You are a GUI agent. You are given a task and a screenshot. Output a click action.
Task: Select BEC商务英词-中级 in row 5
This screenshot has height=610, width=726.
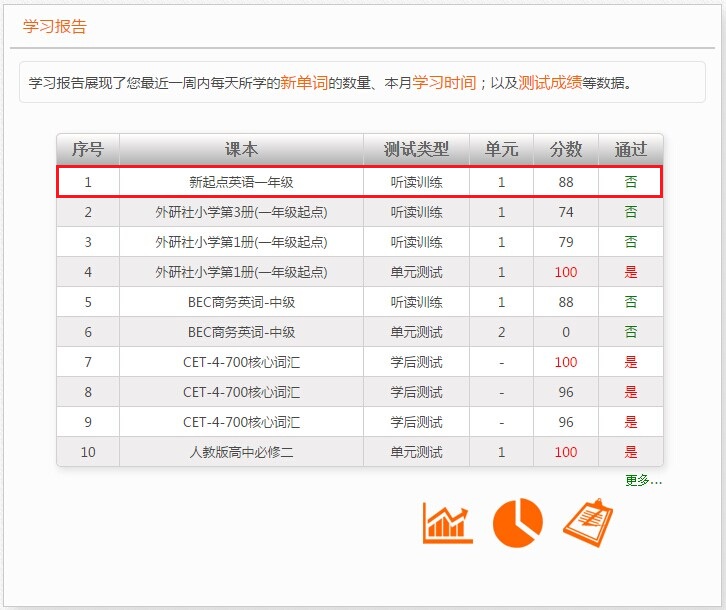[x=241, y=302]
